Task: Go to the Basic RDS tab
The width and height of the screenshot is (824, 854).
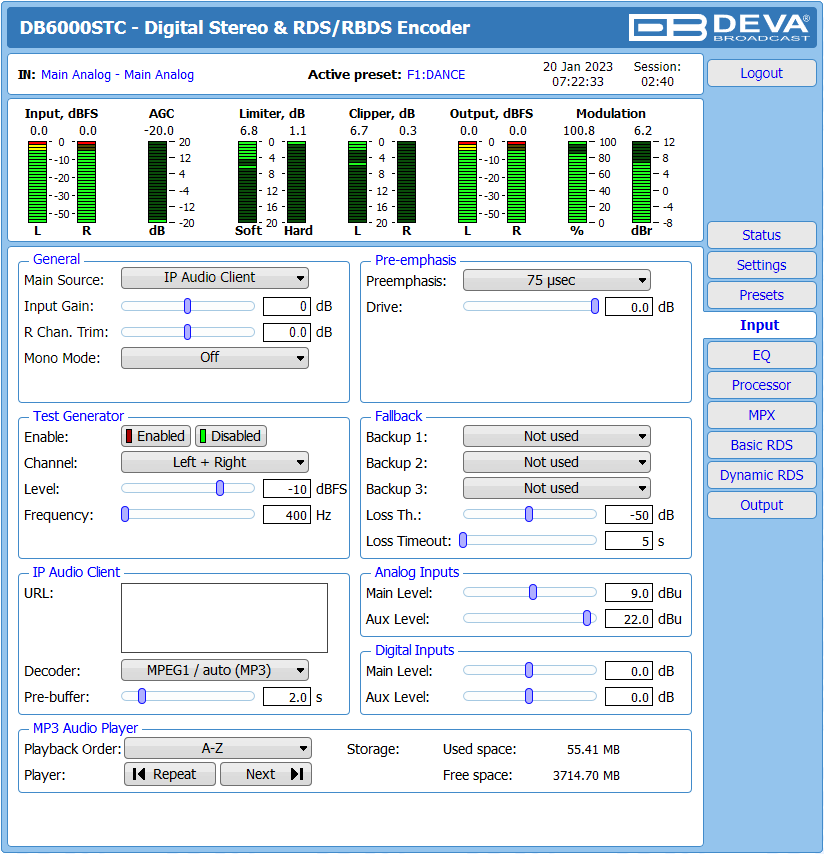Action: pyautogui.click(x=761, y=445)
